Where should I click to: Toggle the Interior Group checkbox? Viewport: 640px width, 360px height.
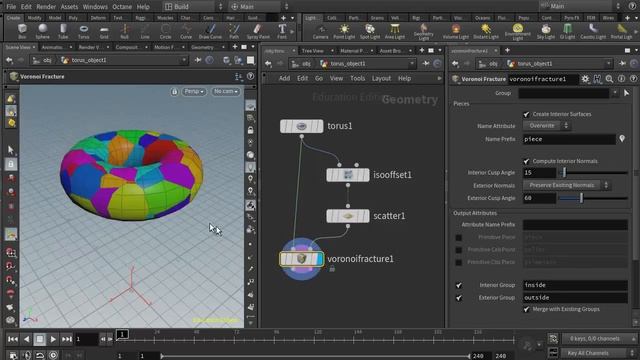(459, 285)
